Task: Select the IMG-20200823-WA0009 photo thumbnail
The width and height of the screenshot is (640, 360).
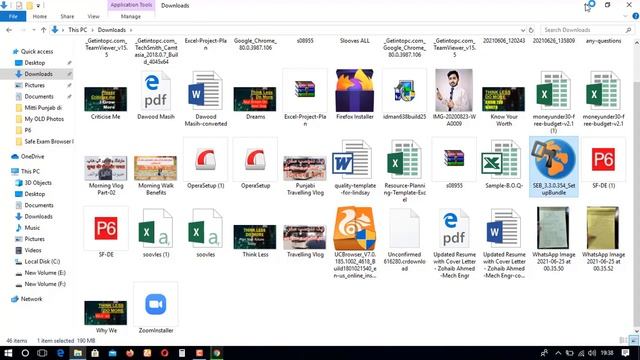Action: (x=454, y=91)
